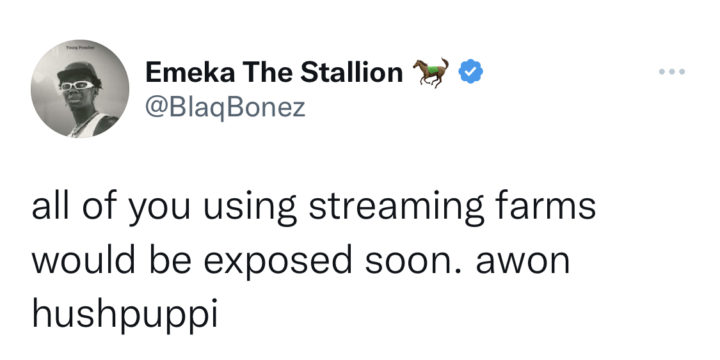The width and height of the screenshot is (720, 360).
Task: Open the @BlaqBonez handle link
Action: pyautogui.click(x=225, y=107)
